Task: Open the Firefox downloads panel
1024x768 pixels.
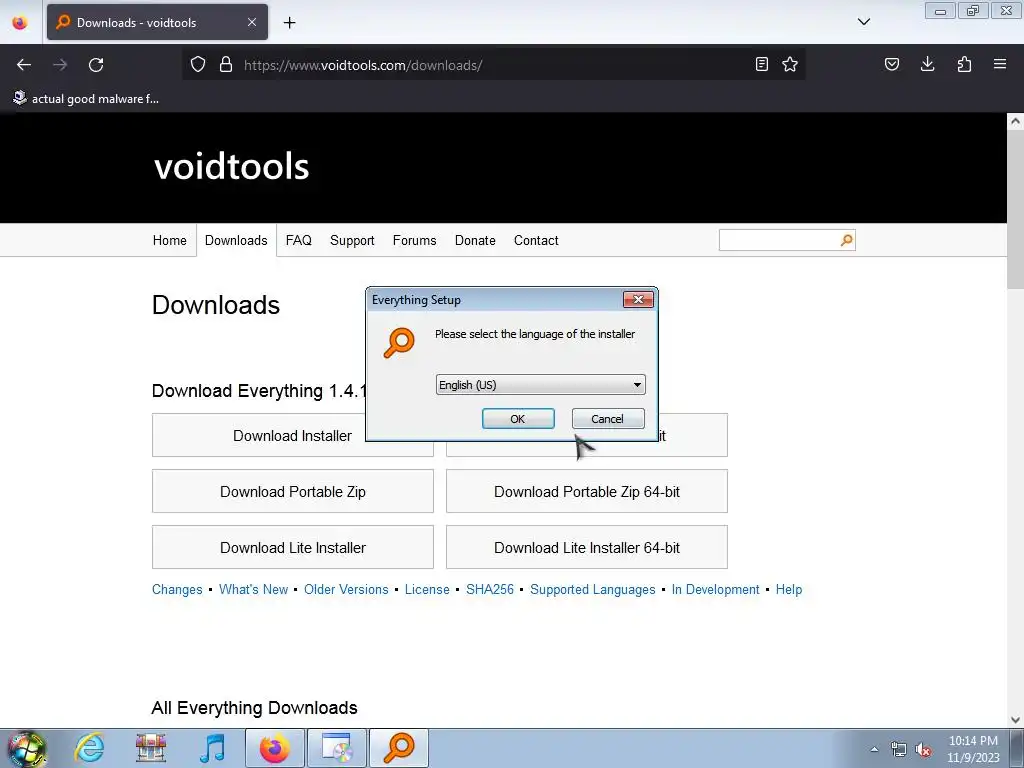Action: click(x=927, y=64)
